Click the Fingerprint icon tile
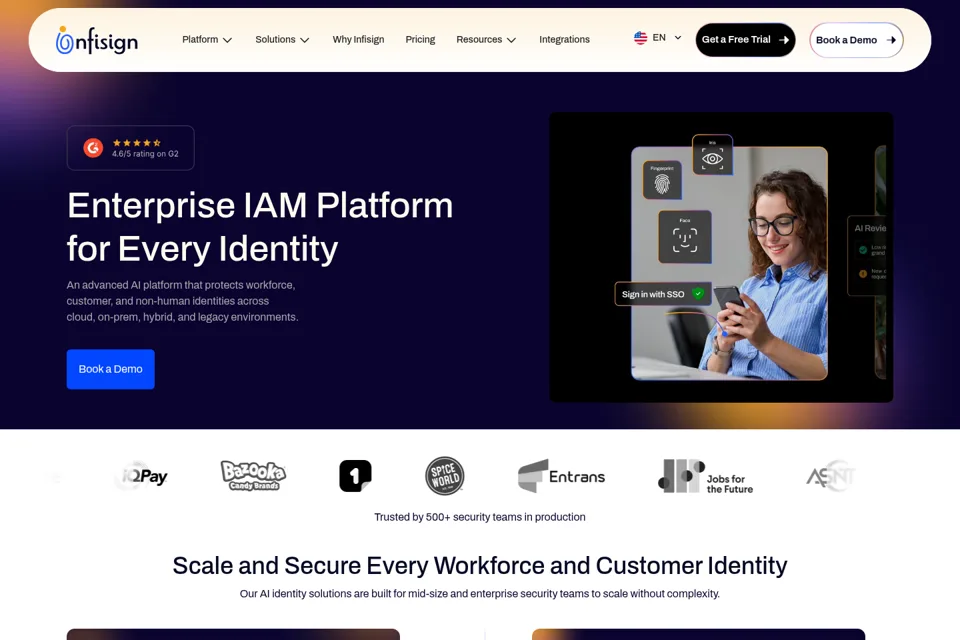960x640 pixels. pyautogui.click(x=662, y=180)
